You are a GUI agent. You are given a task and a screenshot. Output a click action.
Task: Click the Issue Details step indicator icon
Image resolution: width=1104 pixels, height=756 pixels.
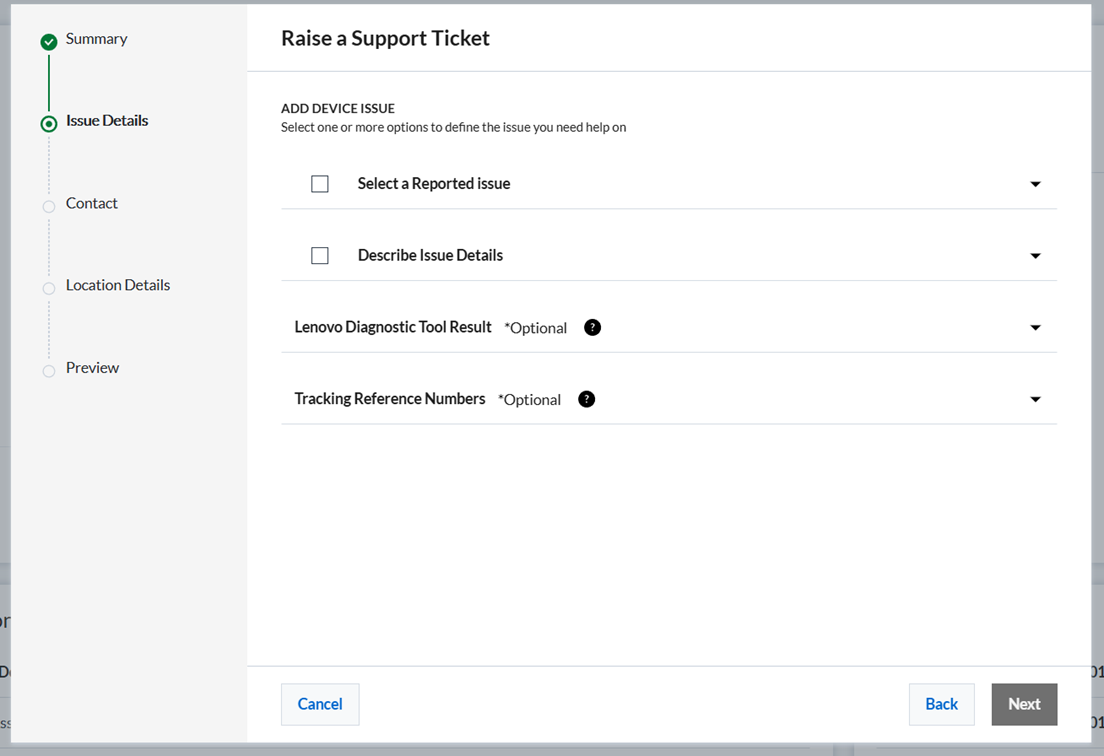[48, 124]
